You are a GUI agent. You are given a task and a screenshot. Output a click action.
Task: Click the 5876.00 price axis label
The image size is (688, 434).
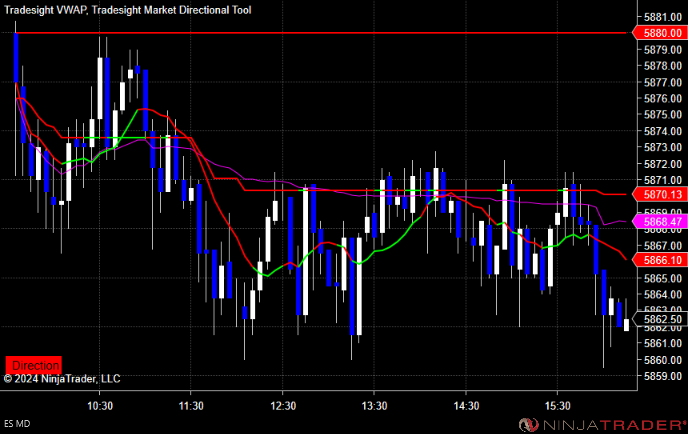[x=663, y=98]
